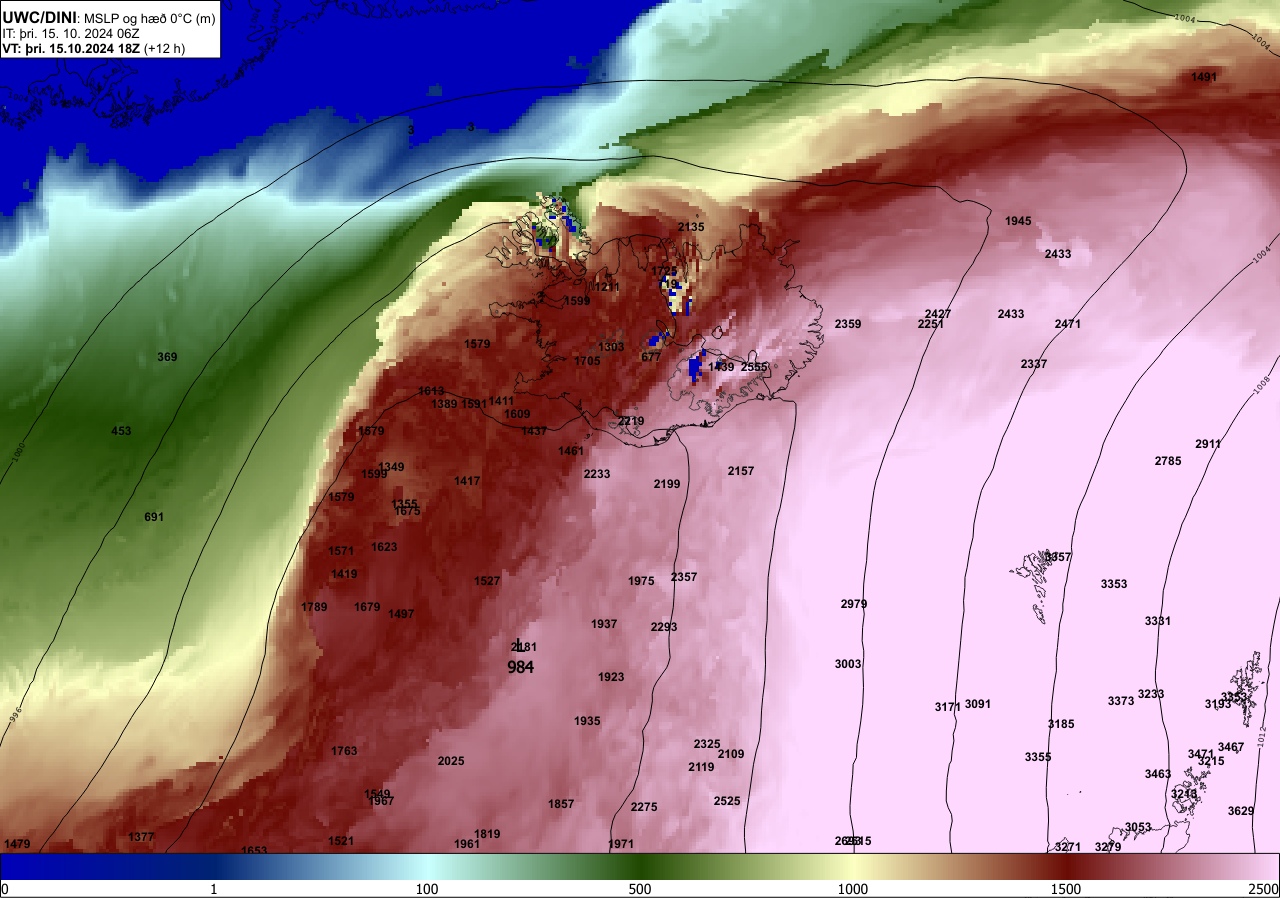Click the 100 label on color scale

427,889
